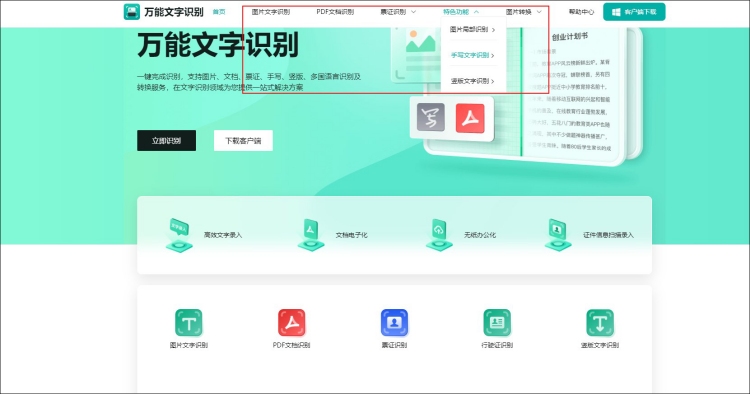
Task: Click the Windows logo on download button
Action: click(x=616, y=12)
